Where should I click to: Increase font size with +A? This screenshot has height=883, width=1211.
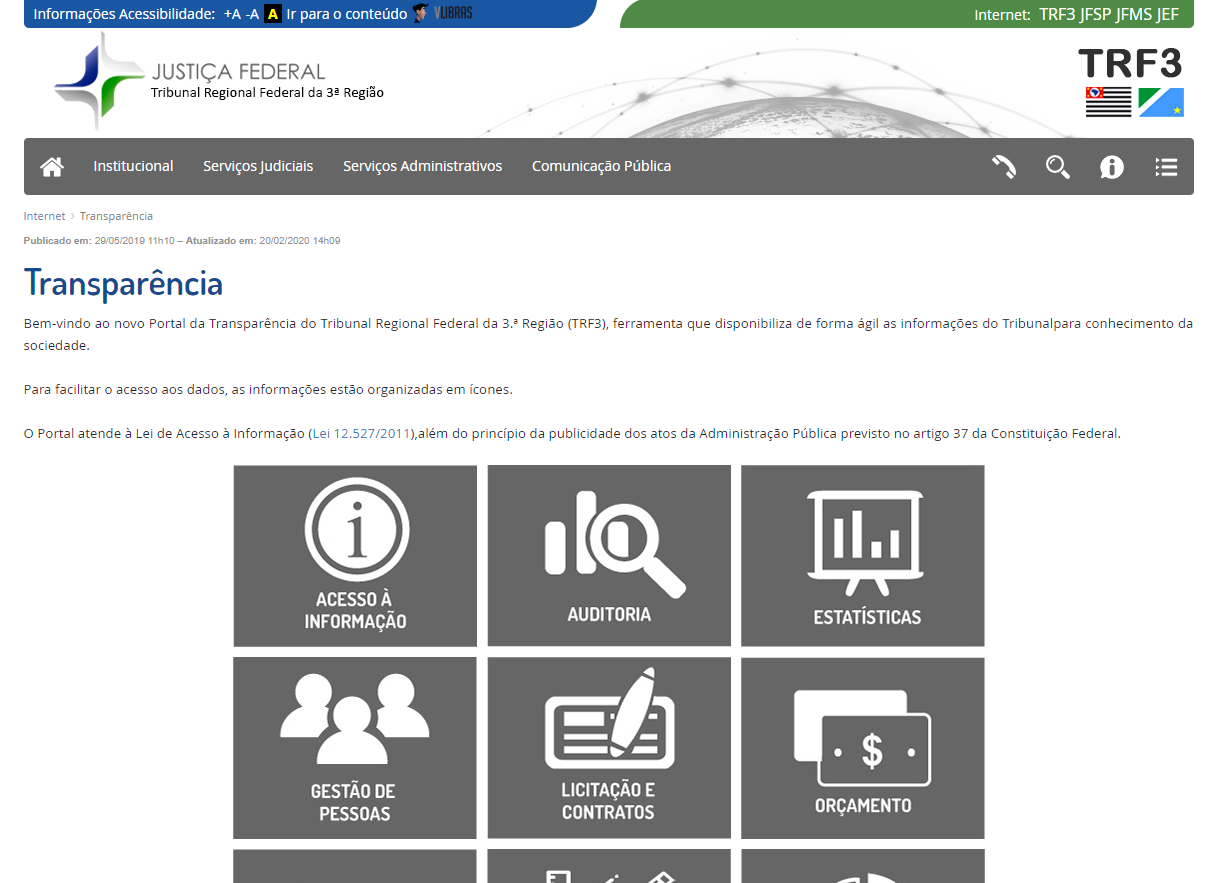click(232, 14)
